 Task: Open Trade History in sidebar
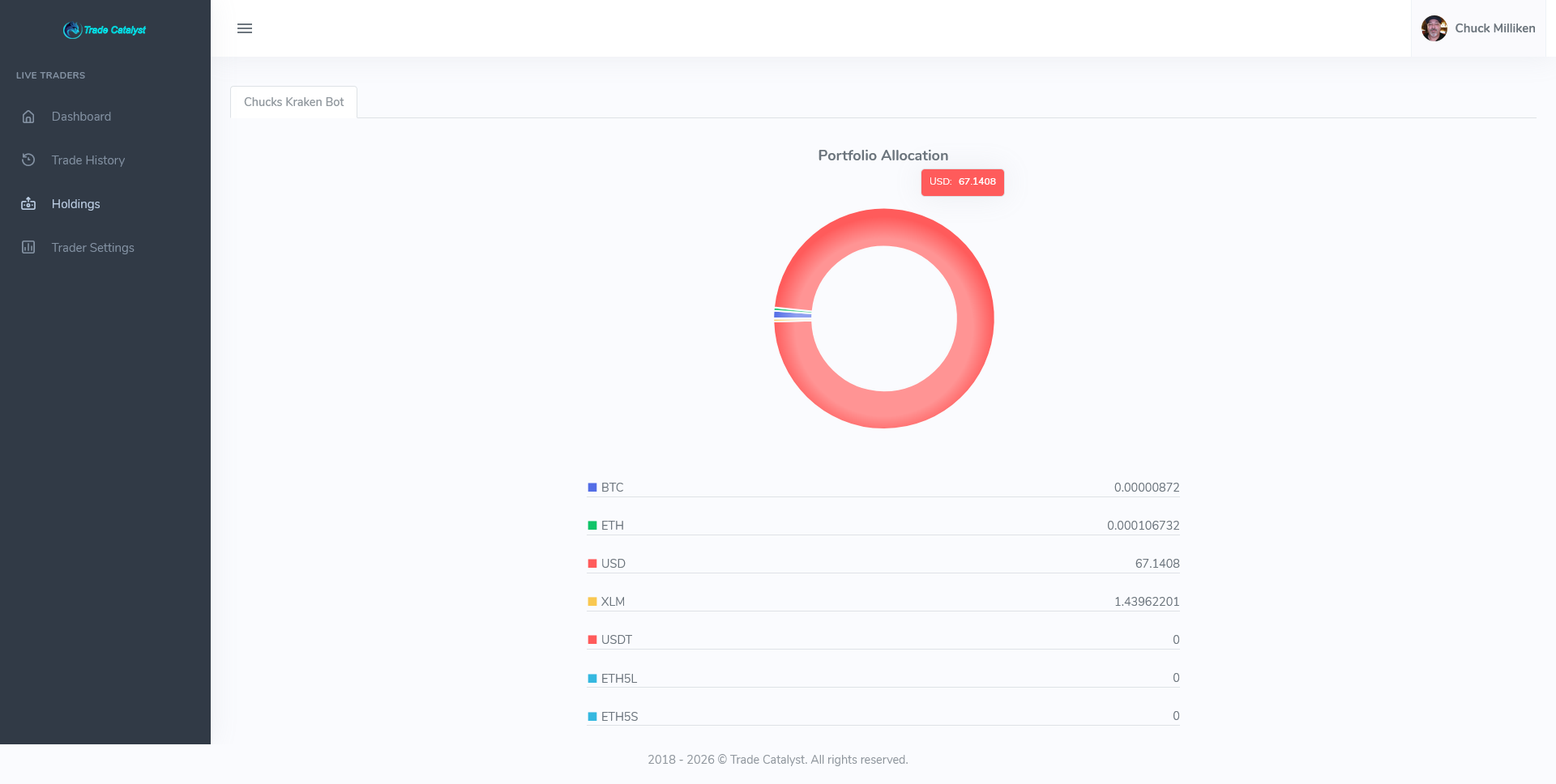[88, 160]
